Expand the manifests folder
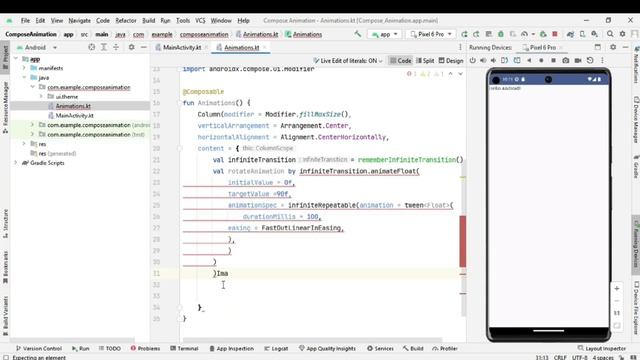The height and width of the screenshot is (360, 640). coord(24,68)
